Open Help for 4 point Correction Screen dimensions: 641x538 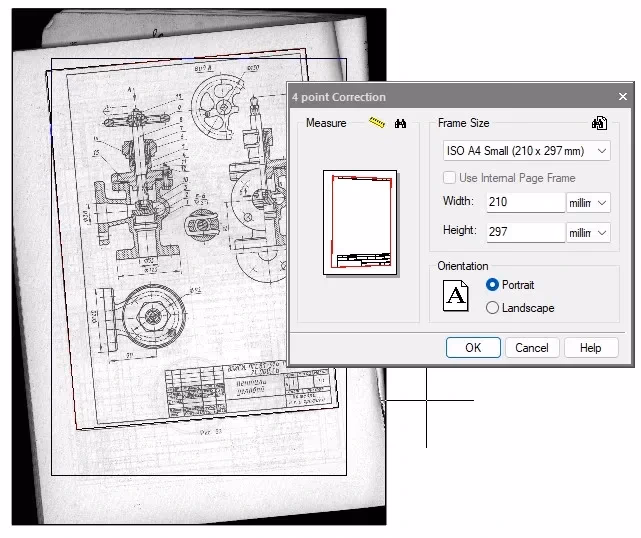(591, 347)
